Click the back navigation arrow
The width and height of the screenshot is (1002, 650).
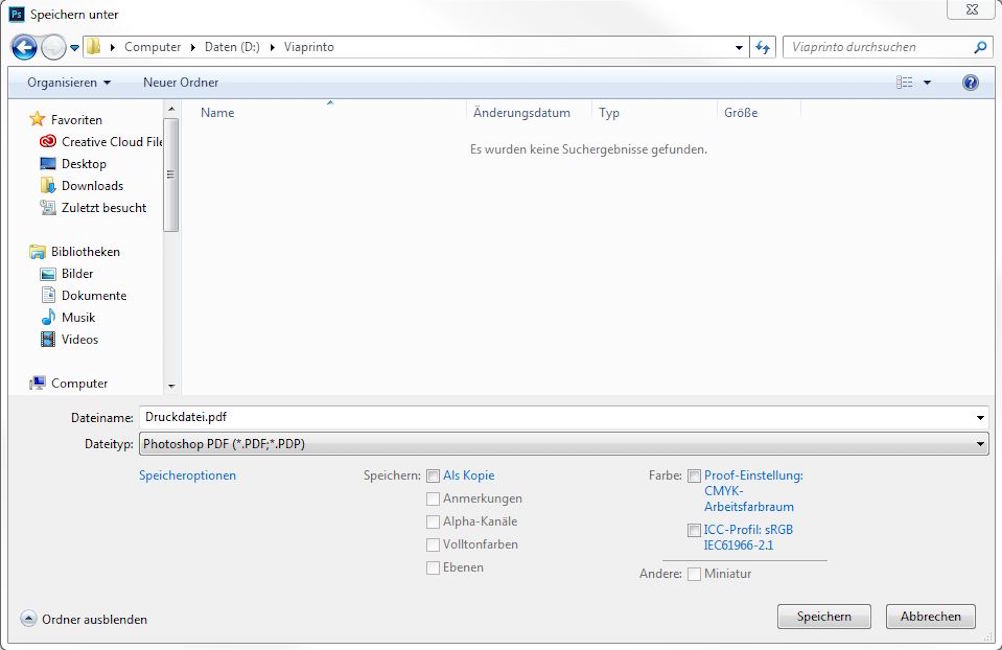point(24,47)
